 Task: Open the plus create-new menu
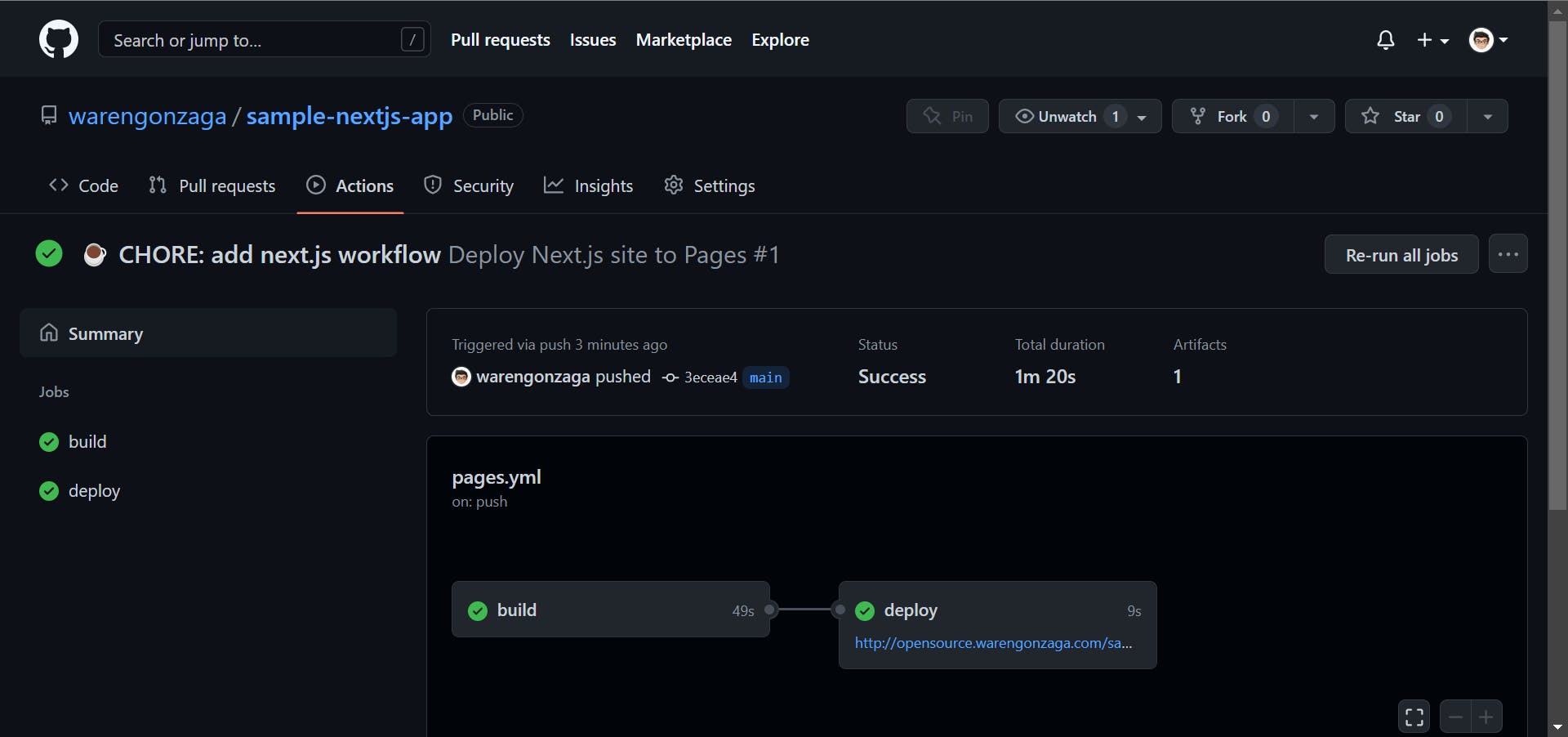pyautogui.click(x=1432, y=39)
